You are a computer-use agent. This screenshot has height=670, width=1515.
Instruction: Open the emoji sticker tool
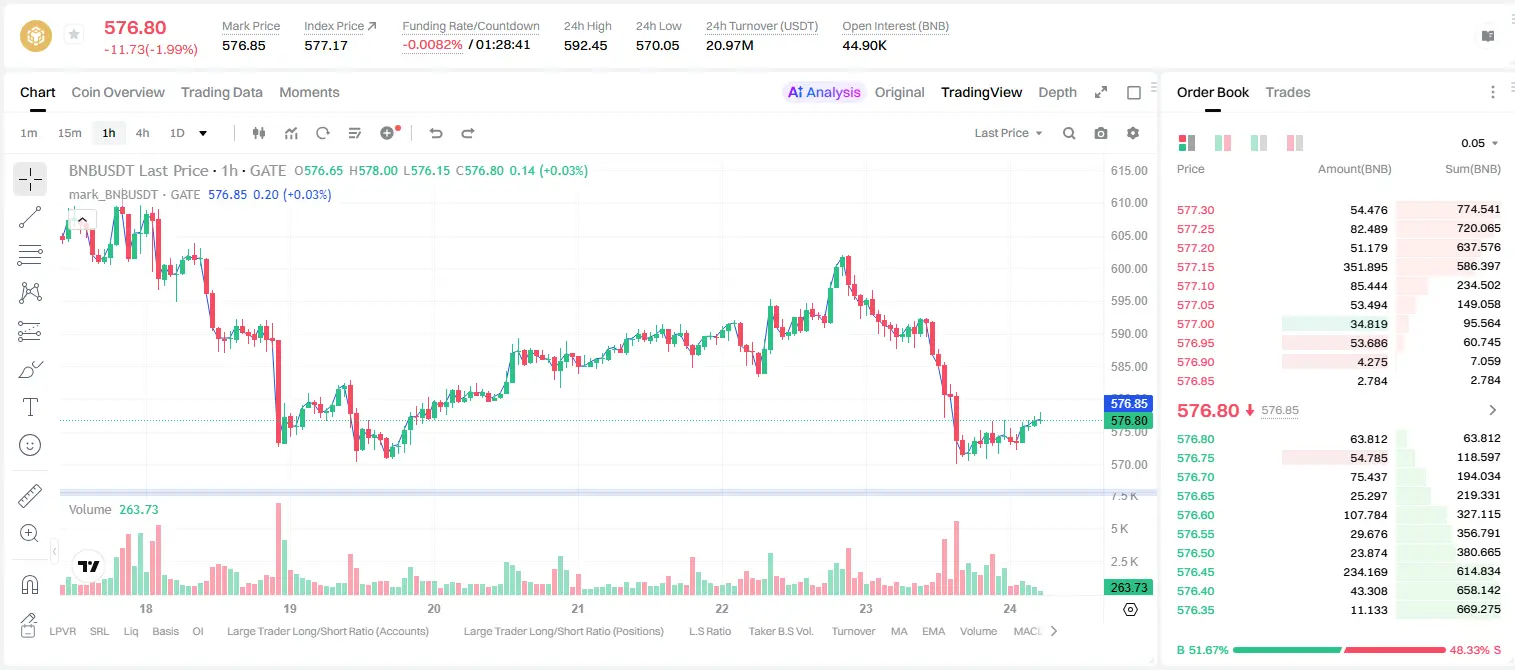(x=30, y=445)
